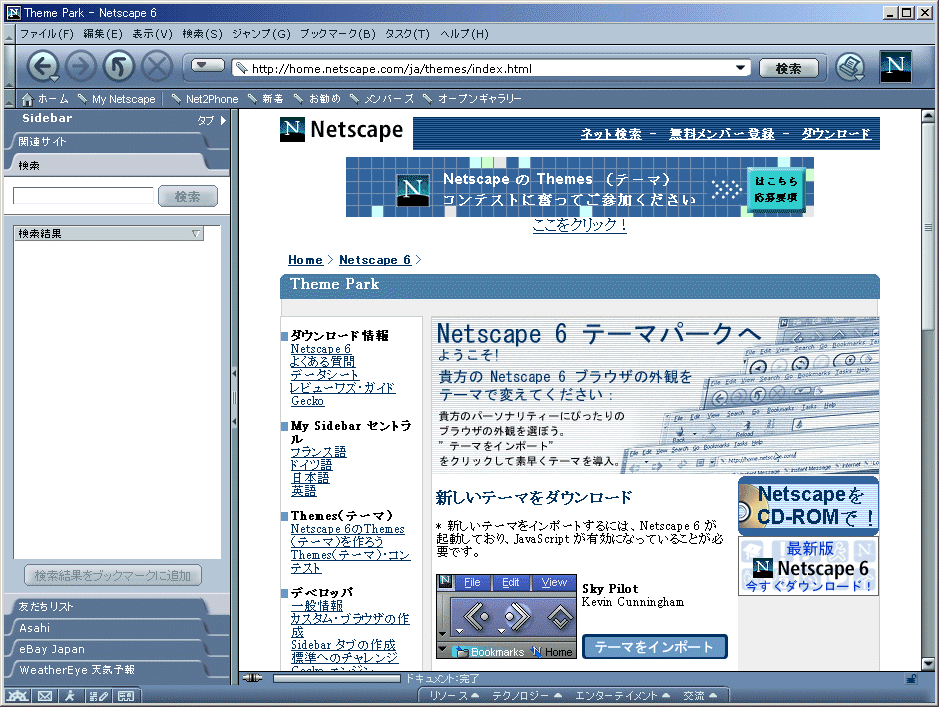Open the dropdown button left of URL bar
The height and width of the screenshot is (707, 939).
click(207, 65)
